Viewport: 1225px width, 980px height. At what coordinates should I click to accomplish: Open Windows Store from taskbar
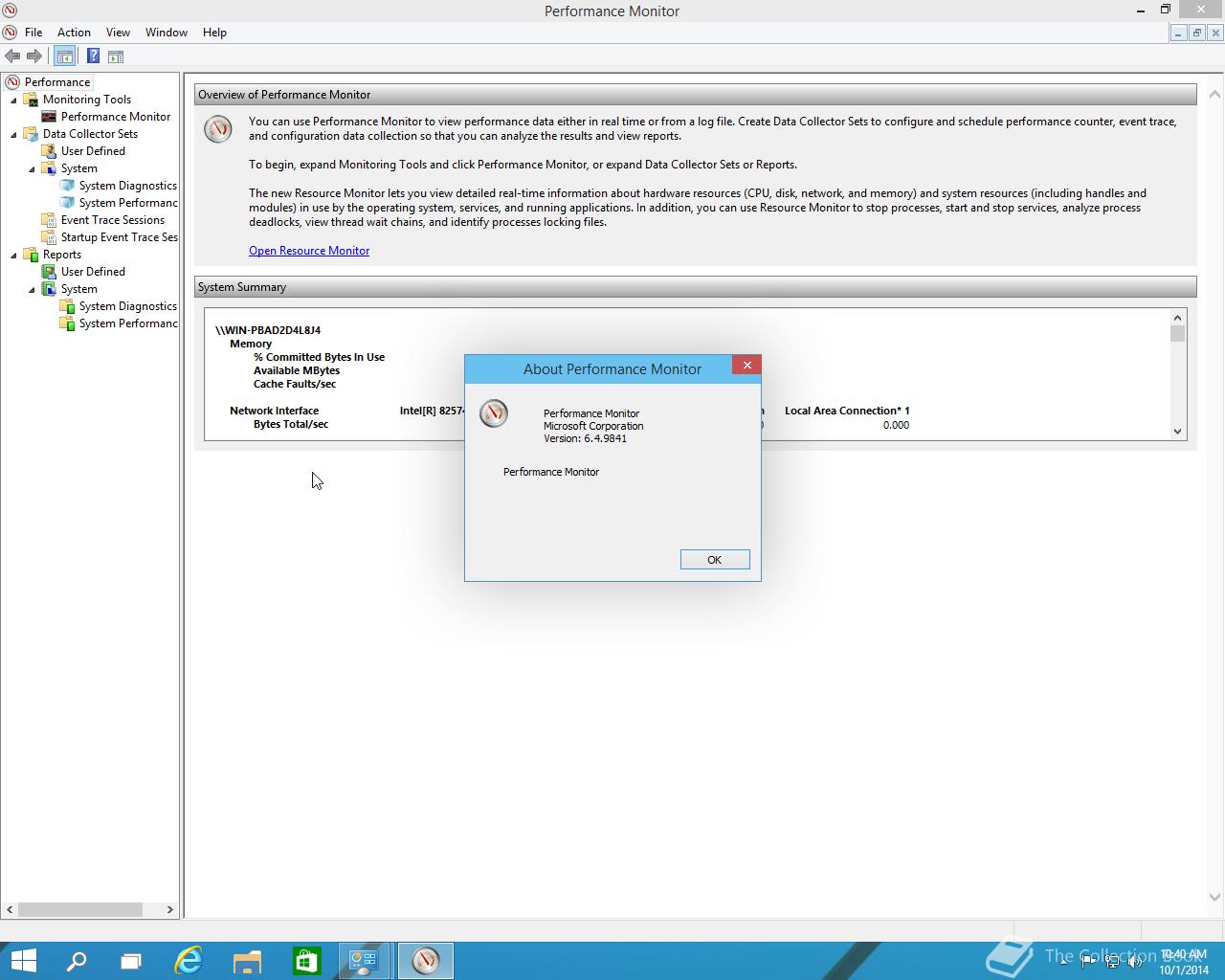pos(306,961)
